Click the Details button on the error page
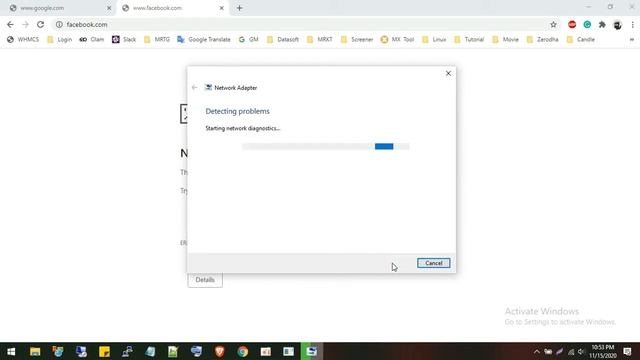Image resolution: width=640 pixels, height=360 pixels. (205, 280)
